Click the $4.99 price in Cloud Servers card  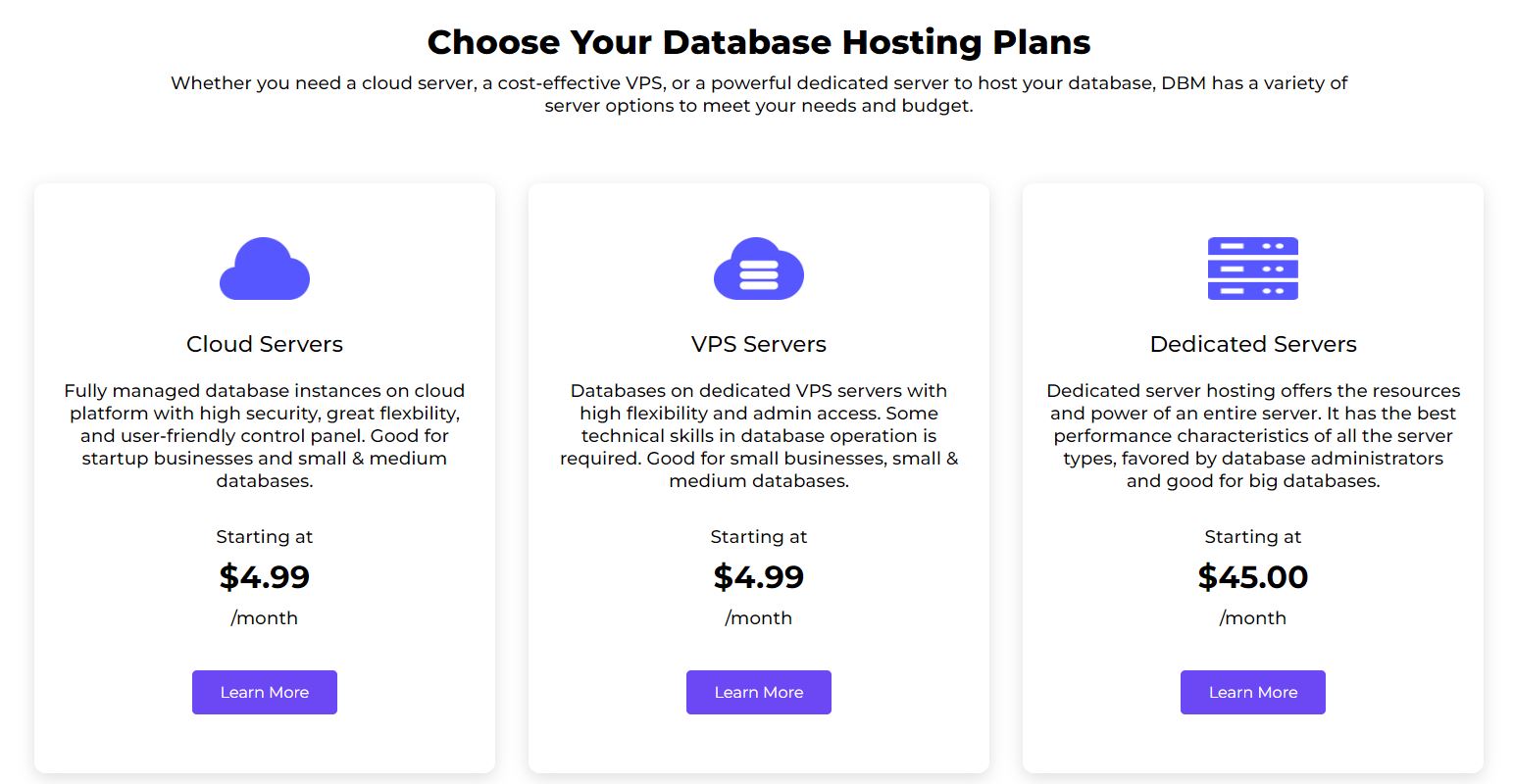click(265, 576)
